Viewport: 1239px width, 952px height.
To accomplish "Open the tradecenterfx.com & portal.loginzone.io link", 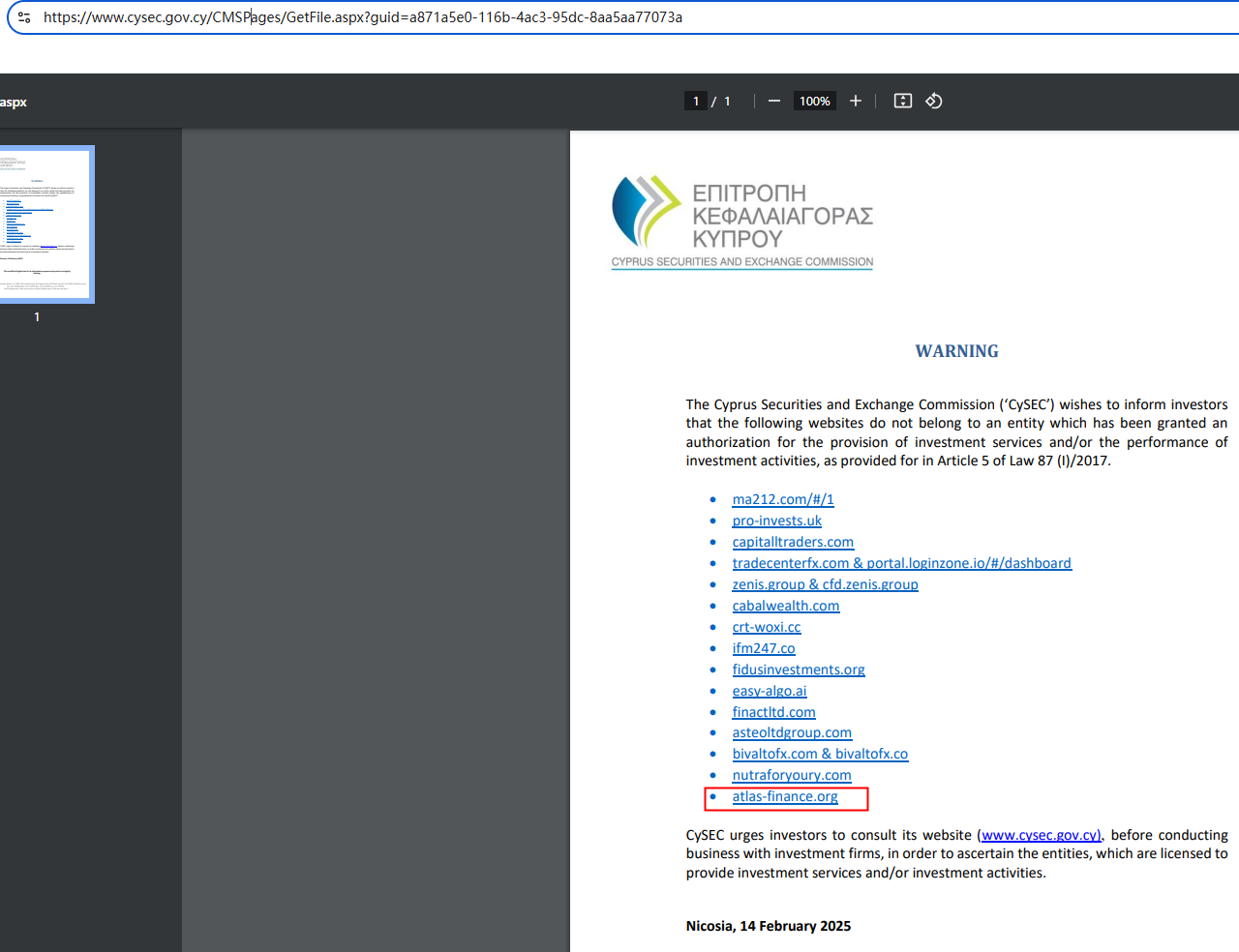I will tap(902, 563).
